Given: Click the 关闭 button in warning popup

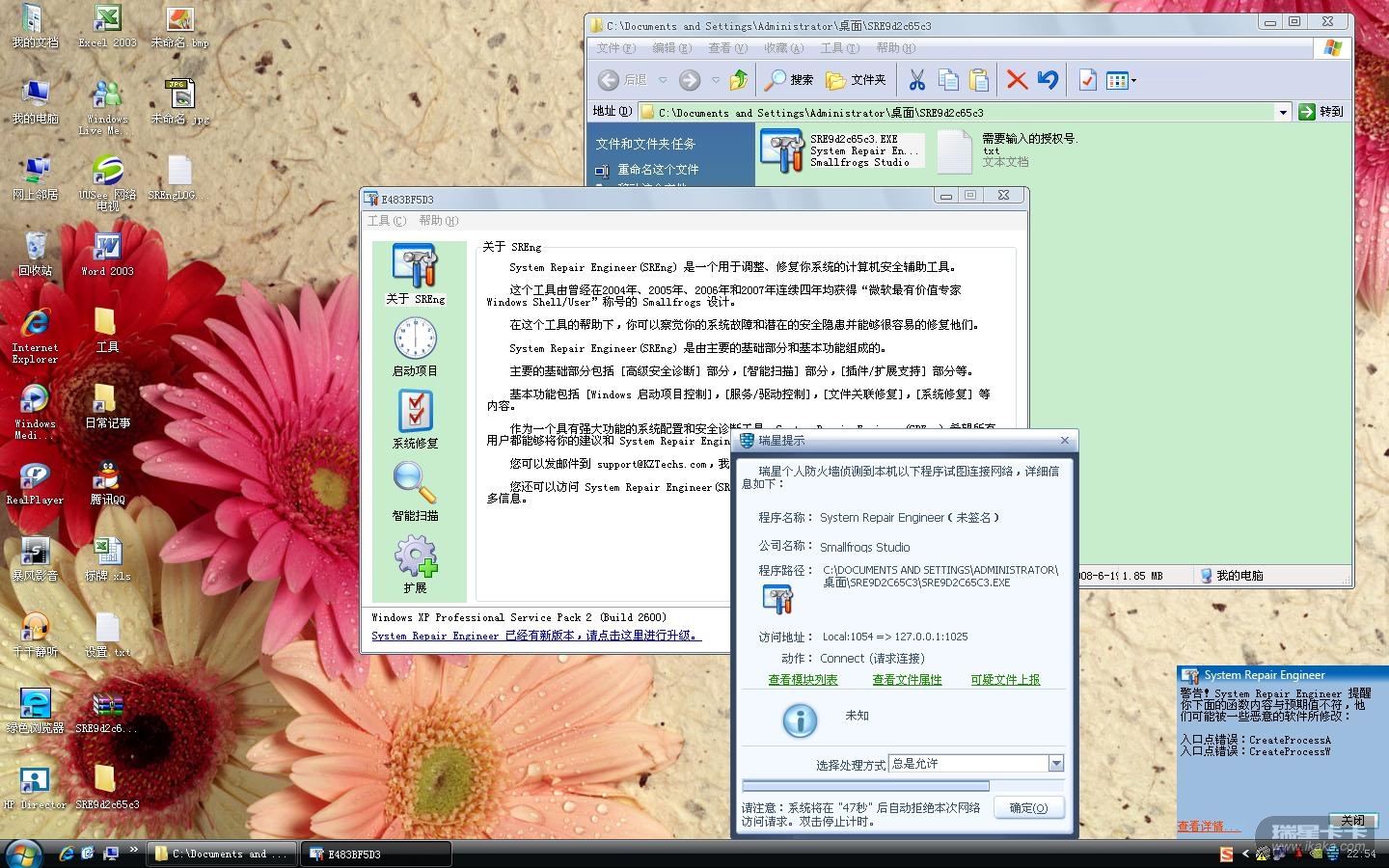Looking at the screenshot, I should [x=1352, y=820].
